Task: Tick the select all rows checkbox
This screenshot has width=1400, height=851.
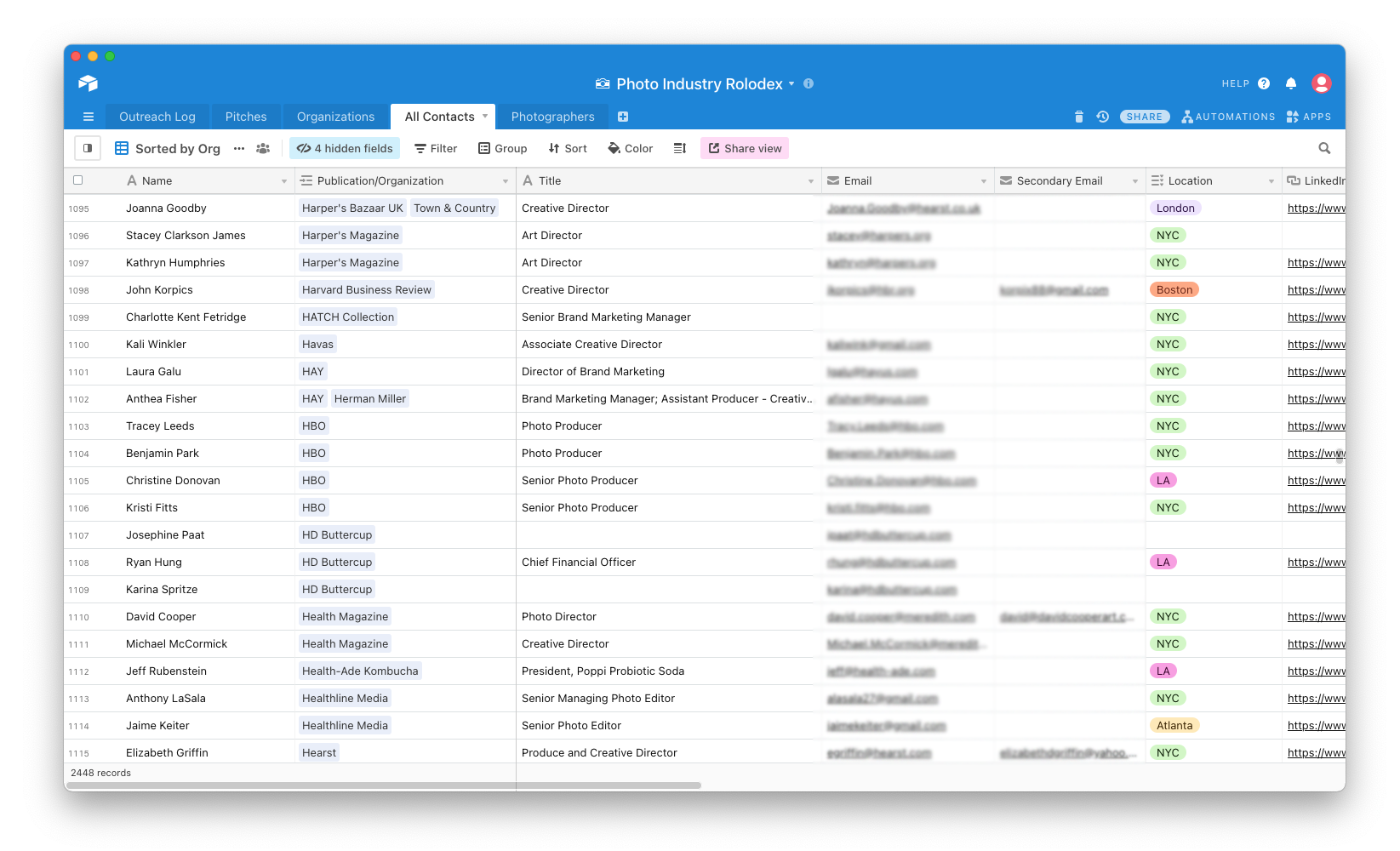Action: pyautogui.click(x=78, y=180)
